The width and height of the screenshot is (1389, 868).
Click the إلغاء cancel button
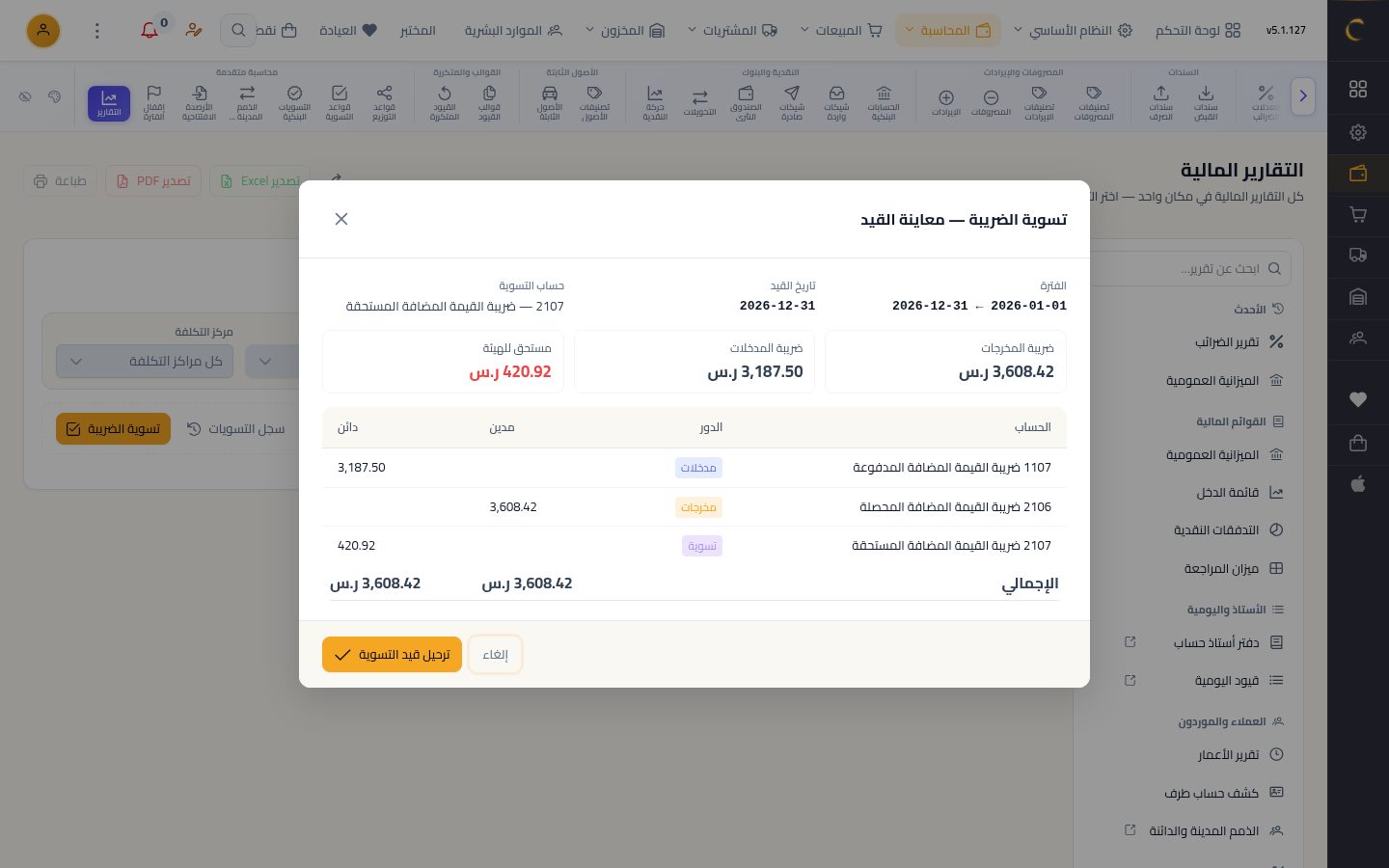tap(495, 655)
